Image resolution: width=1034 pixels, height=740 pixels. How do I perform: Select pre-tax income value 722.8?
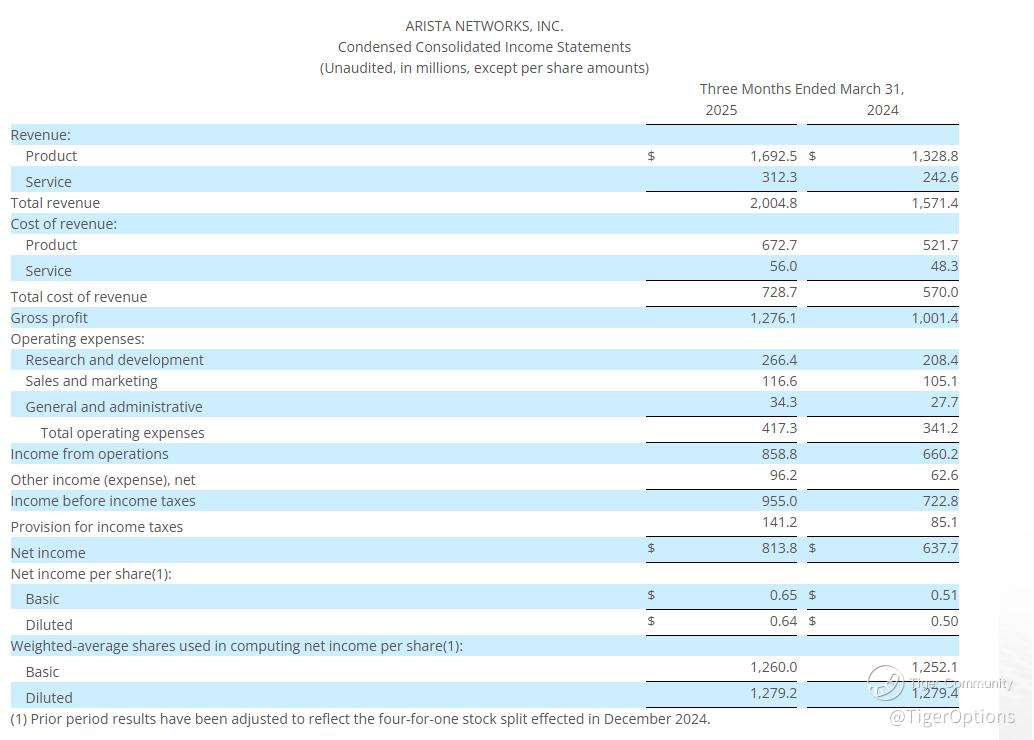click(940, 501)
